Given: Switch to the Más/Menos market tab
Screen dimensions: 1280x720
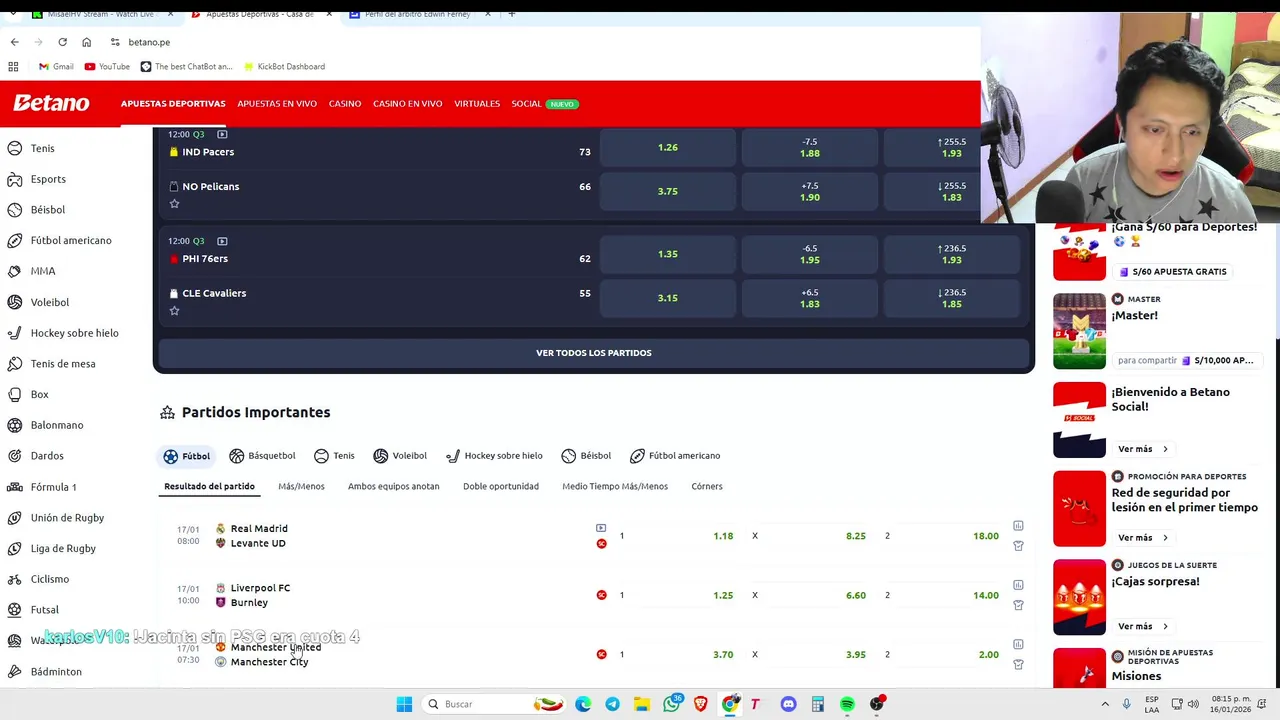Looking at the screenshot, I should [301, 486].
